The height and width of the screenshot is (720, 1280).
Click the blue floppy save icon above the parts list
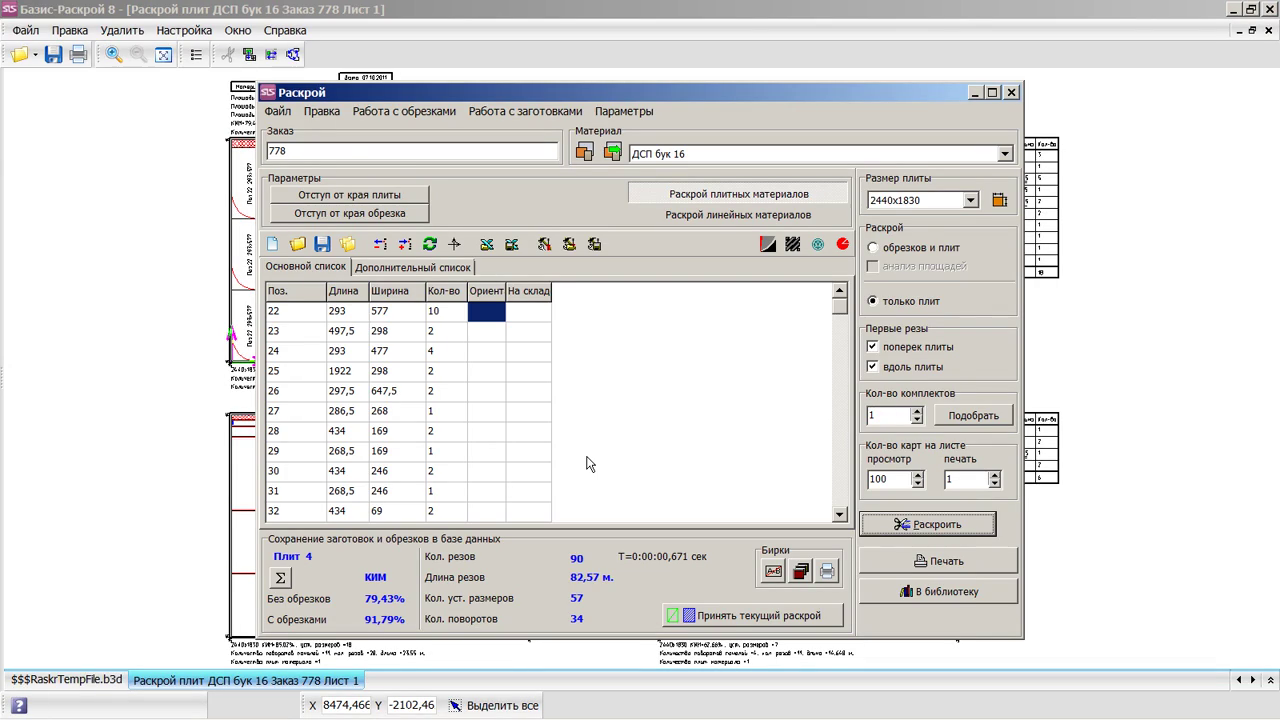click(322, 244)
